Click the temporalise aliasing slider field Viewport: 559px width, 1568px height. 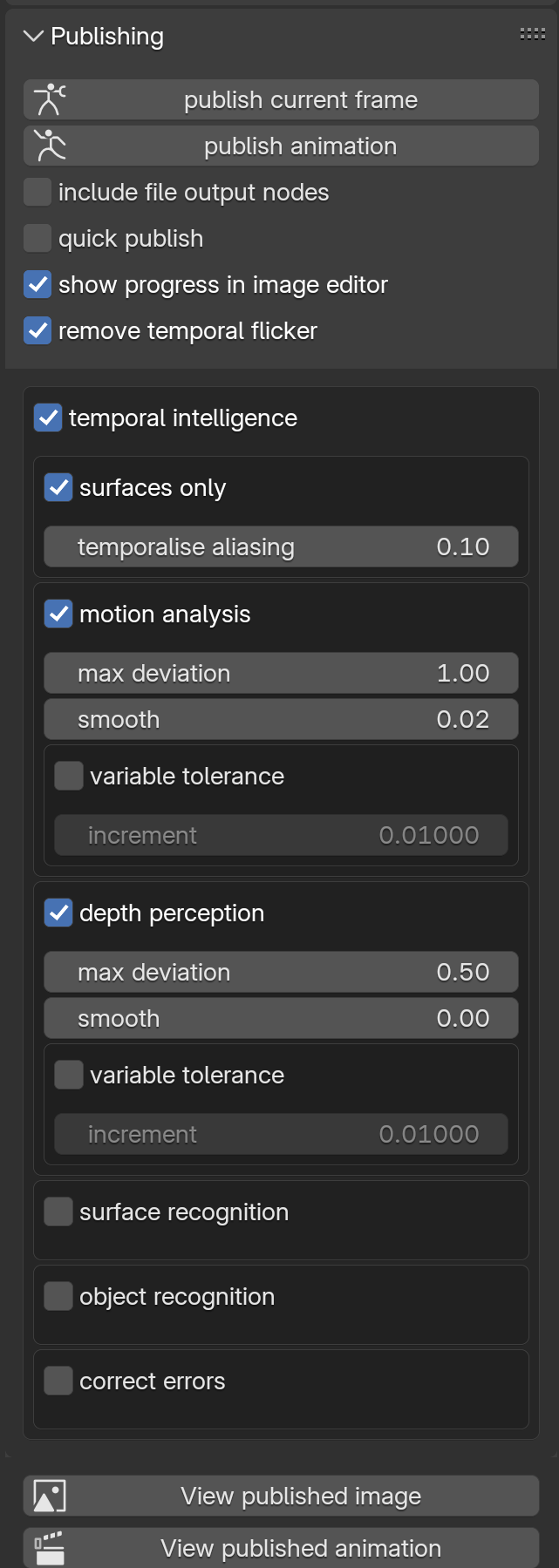[x=281, y=546]
